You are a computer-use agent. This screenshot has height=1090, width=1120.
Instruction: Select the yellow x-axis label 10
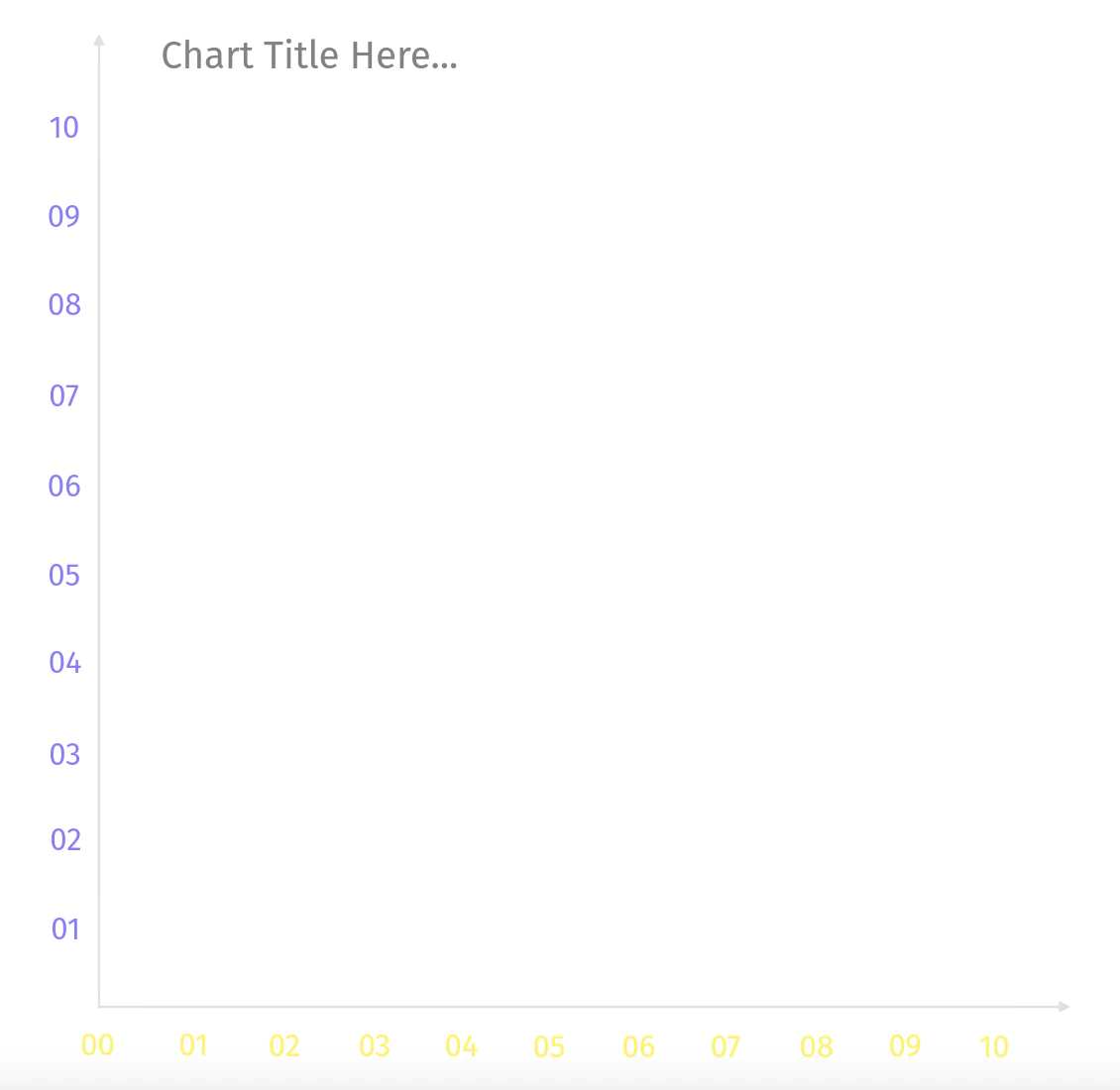(x=993, y=1047)
